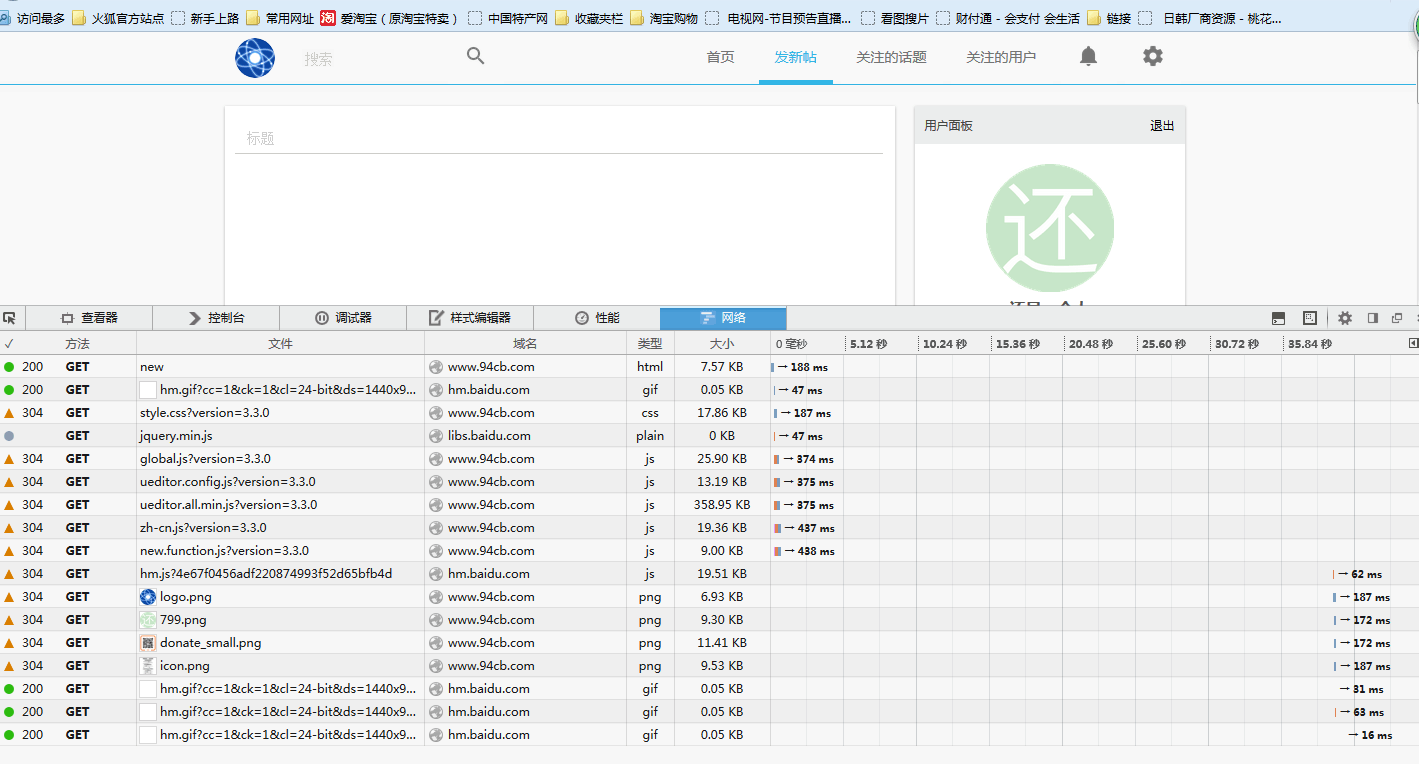
Task: Switch to 样式编辑器 style editor tab
Action: pos(470,318)
